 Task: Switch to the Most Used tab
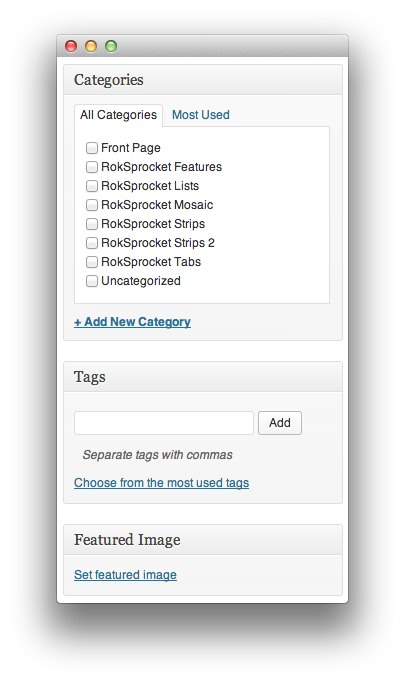201,115
